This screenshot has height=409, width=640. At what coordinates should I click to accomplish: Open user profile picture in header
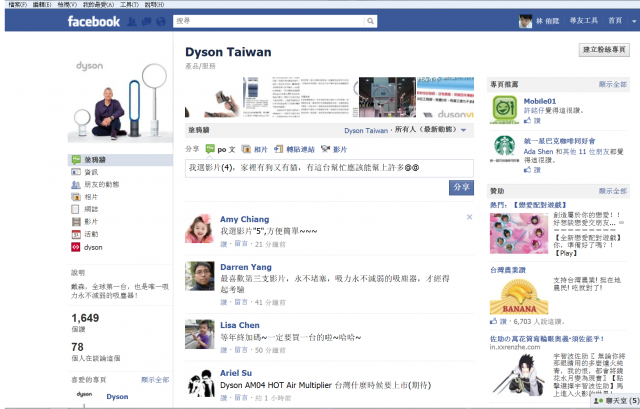525,21
